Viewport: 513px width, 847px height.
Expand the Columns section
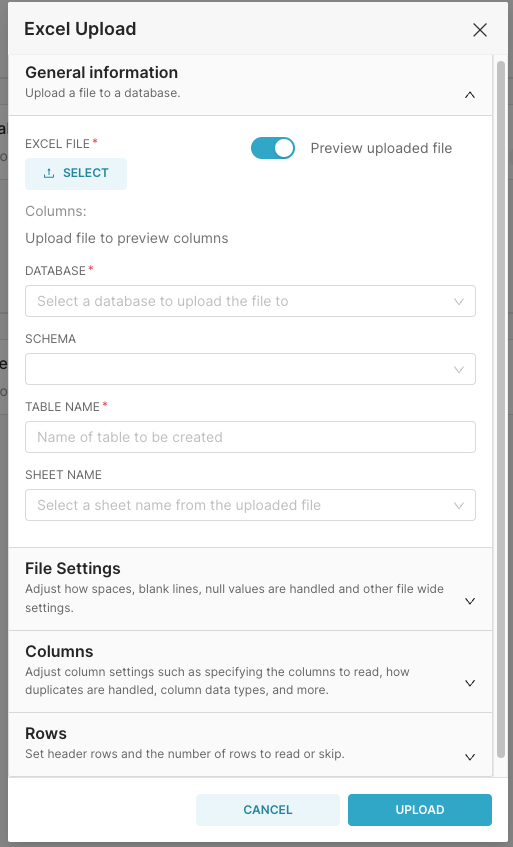(x=250, y=671)
